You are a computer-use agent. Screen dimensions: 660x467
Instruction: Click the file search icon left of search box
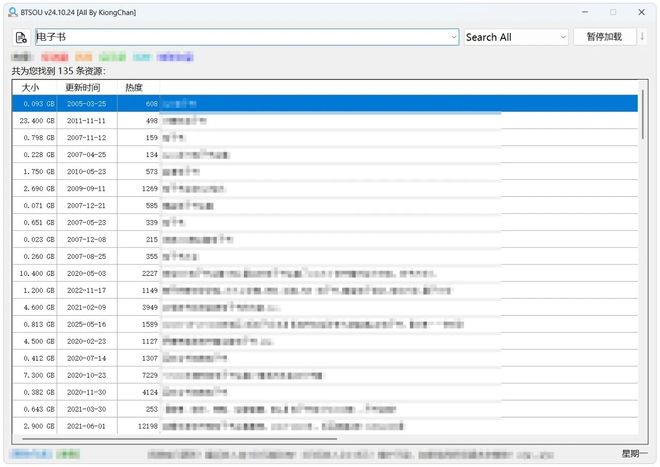click(21, 37)
